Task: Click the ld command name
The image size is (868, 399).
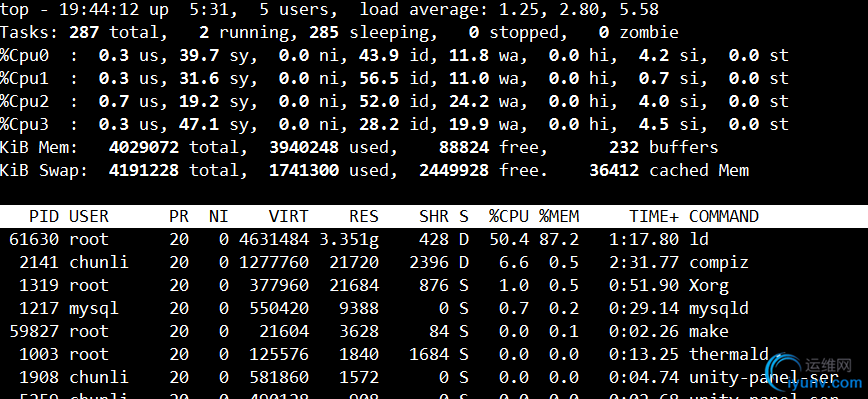Action: (699, 239)
